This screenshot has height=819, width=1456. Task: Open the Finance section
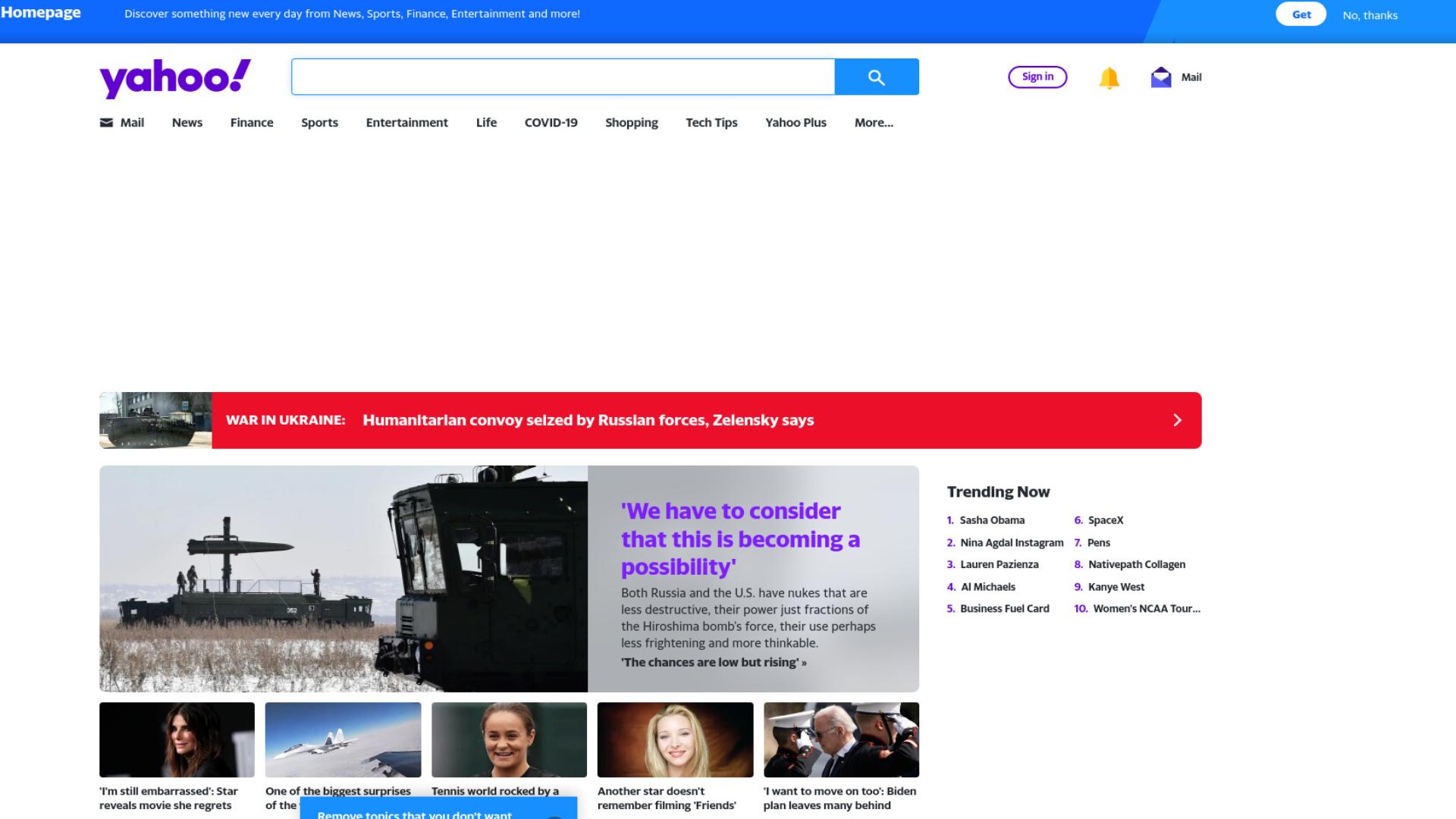(252, 123)
